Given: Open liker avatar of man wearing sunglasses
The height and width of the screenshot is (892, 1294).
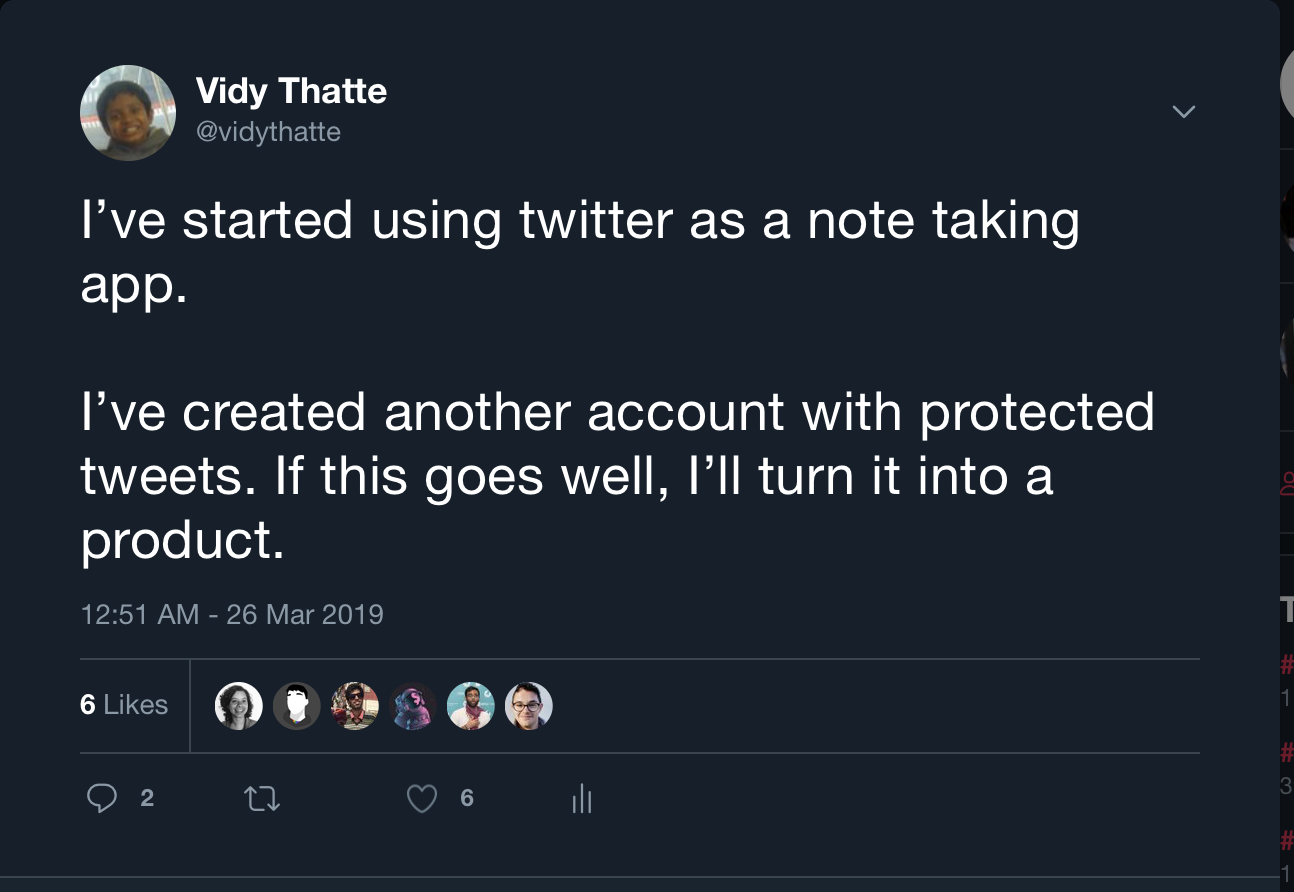Looking at the screenshot, I should [x=355, y=706].
